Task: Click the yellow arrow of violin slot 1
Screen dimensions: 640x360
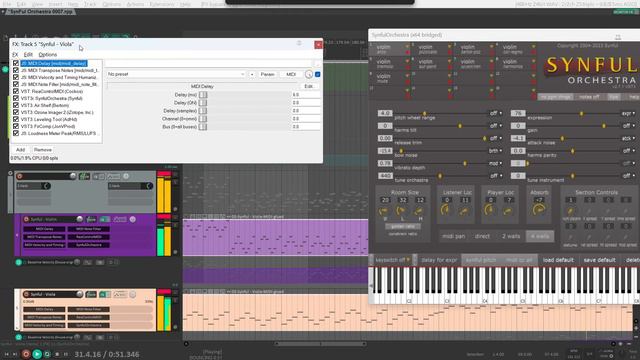Action: [407, 47]
